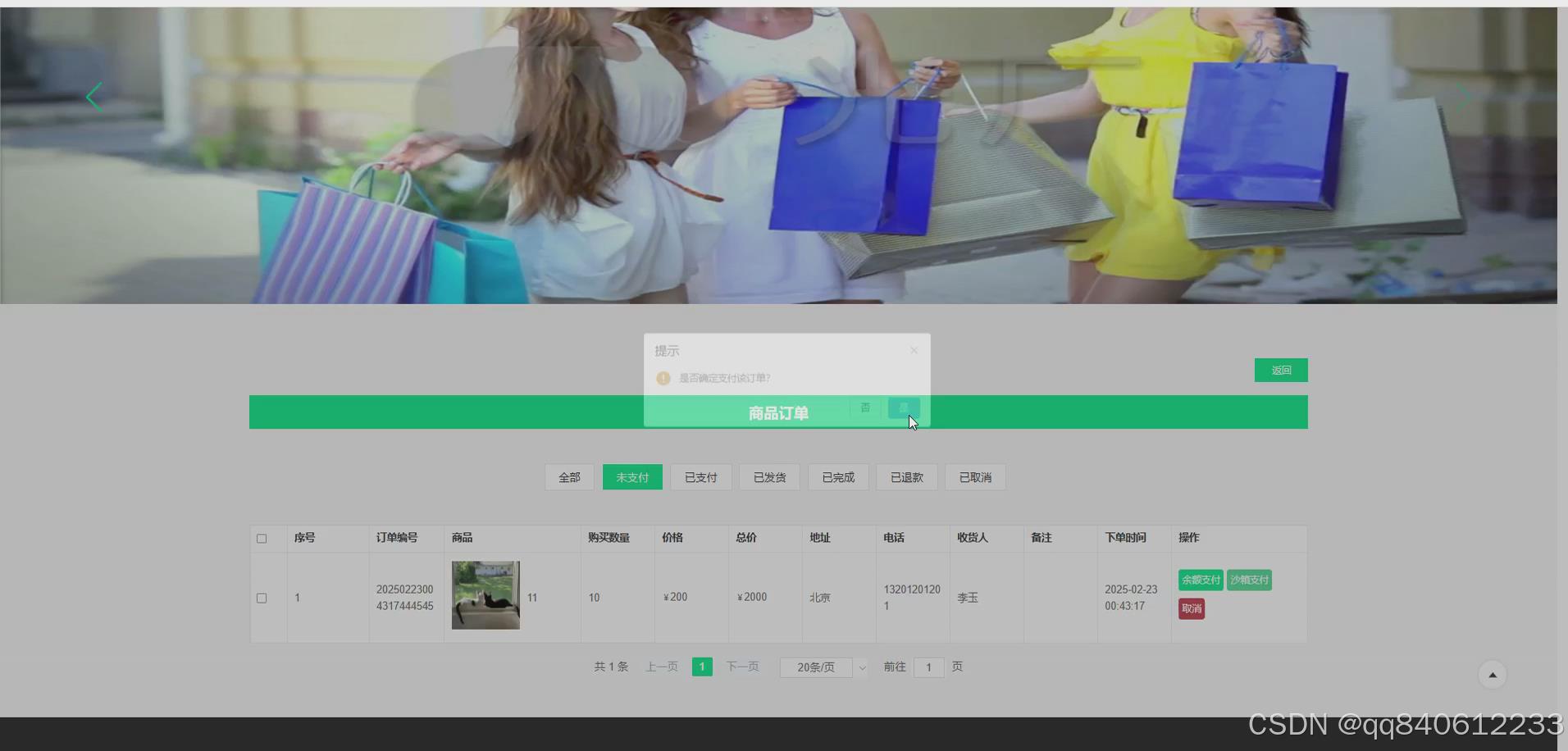Switch to the 已退款 orders tab

907,477
